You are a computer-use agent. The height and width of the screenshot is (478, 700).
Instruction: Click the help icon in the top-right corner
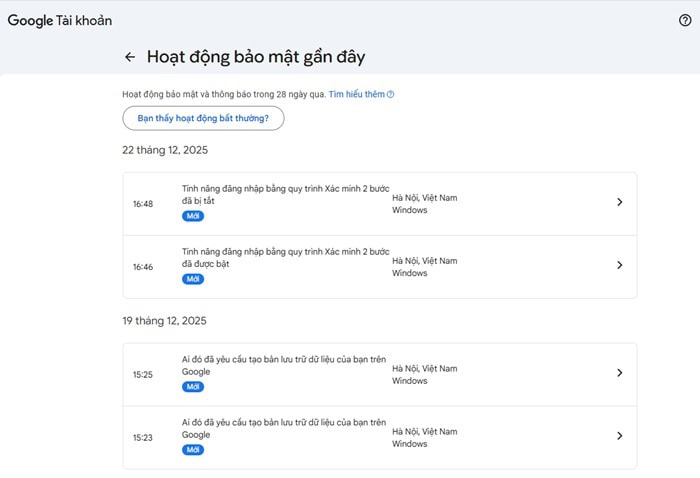click(x=685, y=20)
